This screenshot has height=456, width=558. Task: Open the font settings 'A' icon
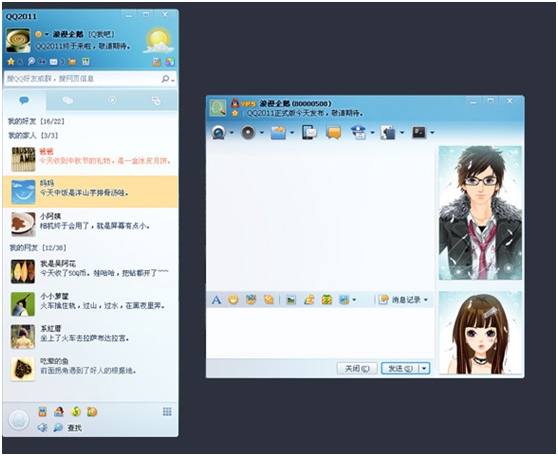[x=216, y=300]
